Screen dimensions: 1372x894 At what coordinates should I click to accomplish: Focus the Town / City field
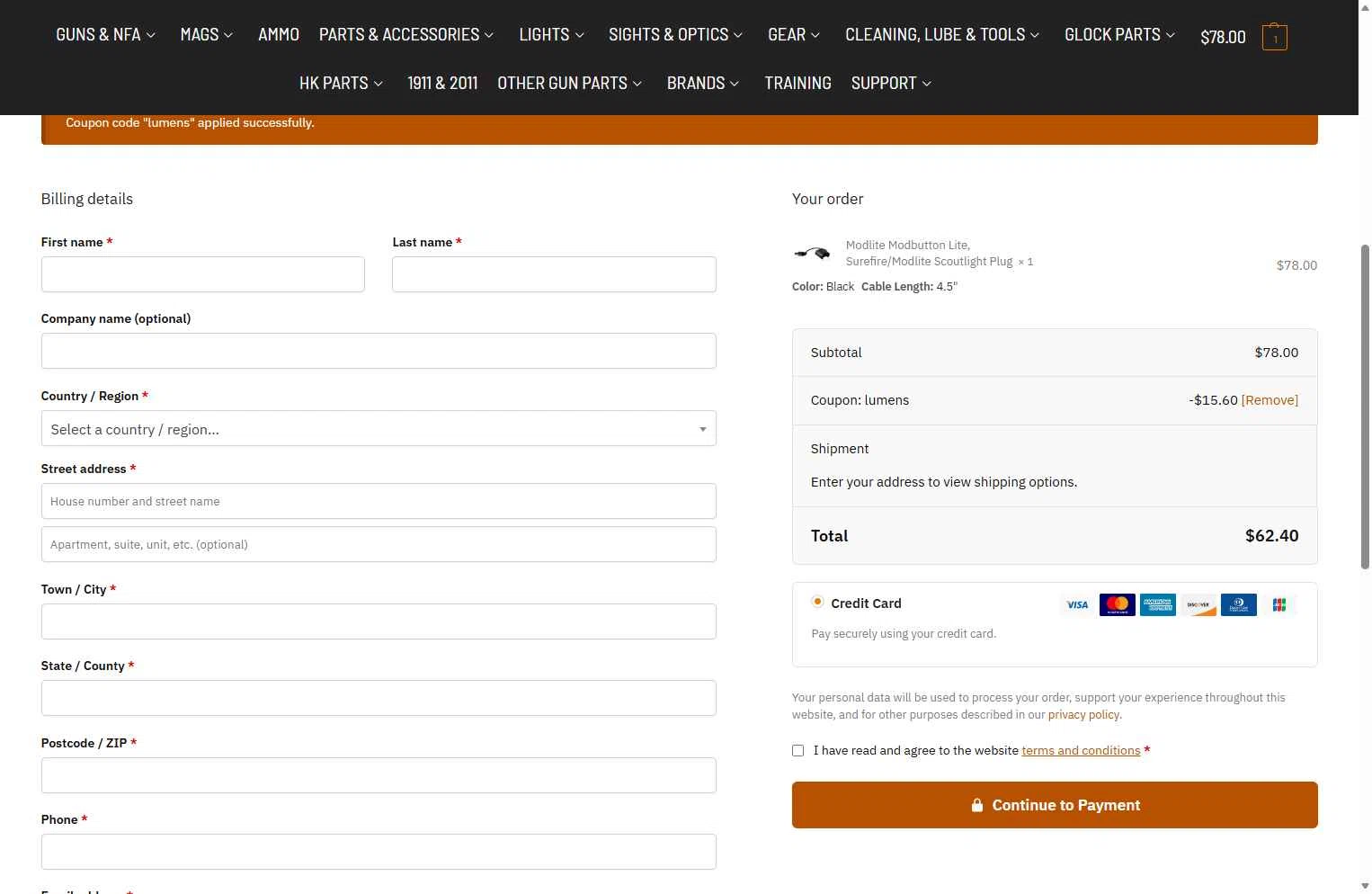point(379,621)
